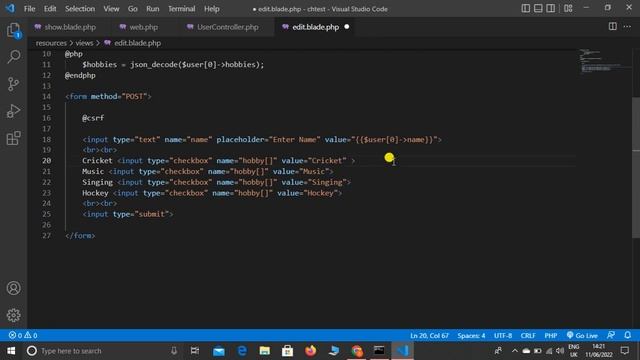640x360 pixels.
Task: Change encoding via UTF-8
Action: [x=503, y=335]
